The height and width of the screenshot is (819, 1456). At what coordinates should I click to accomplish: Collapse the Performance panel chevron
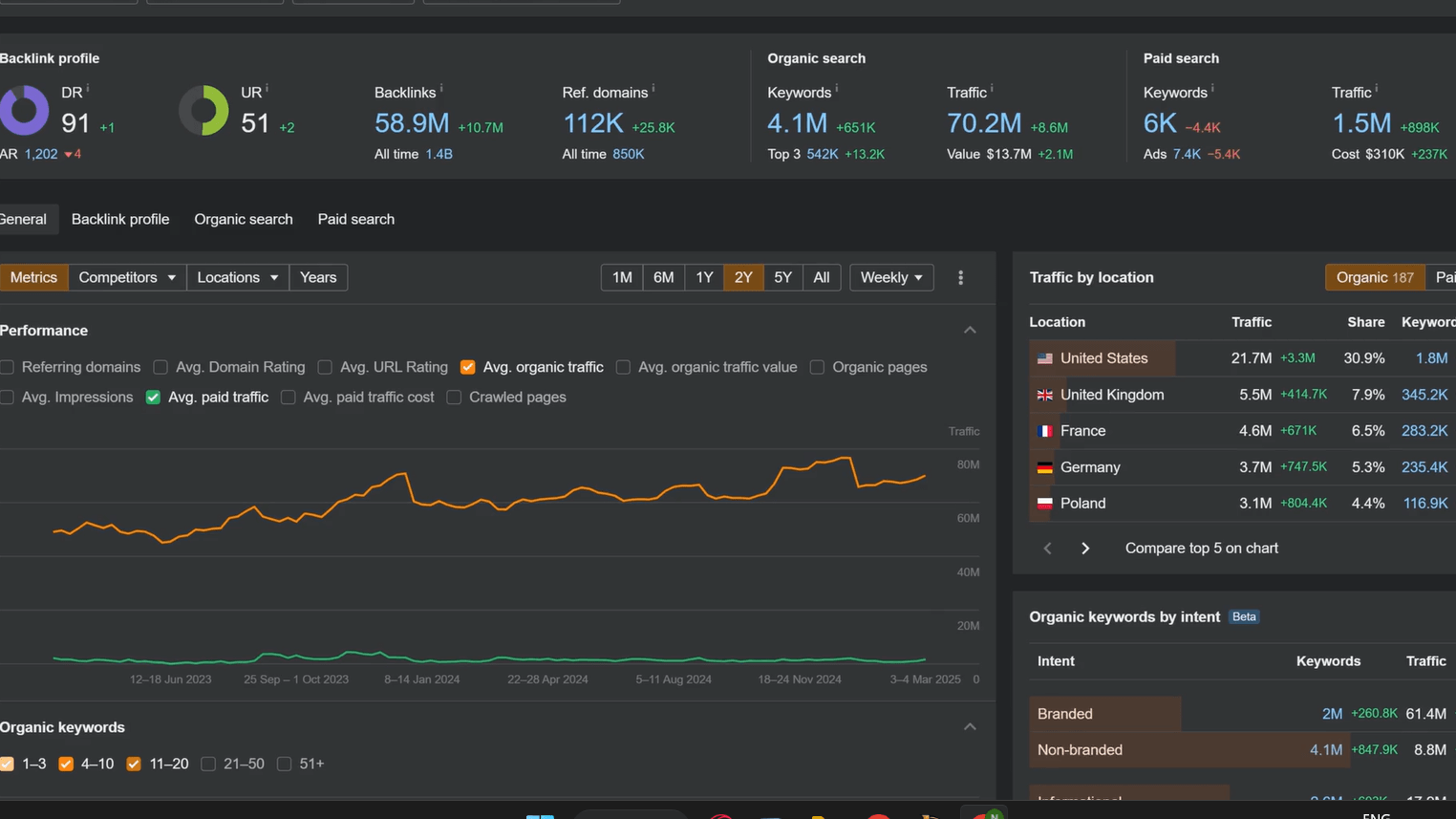click(x=970, y=330)
